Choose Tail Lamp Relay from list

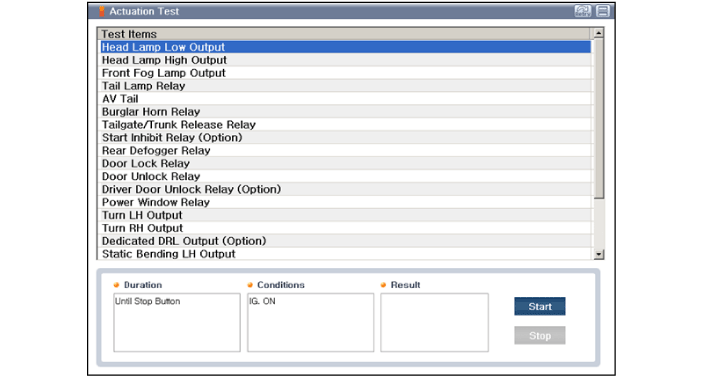(x=345, y=86)
